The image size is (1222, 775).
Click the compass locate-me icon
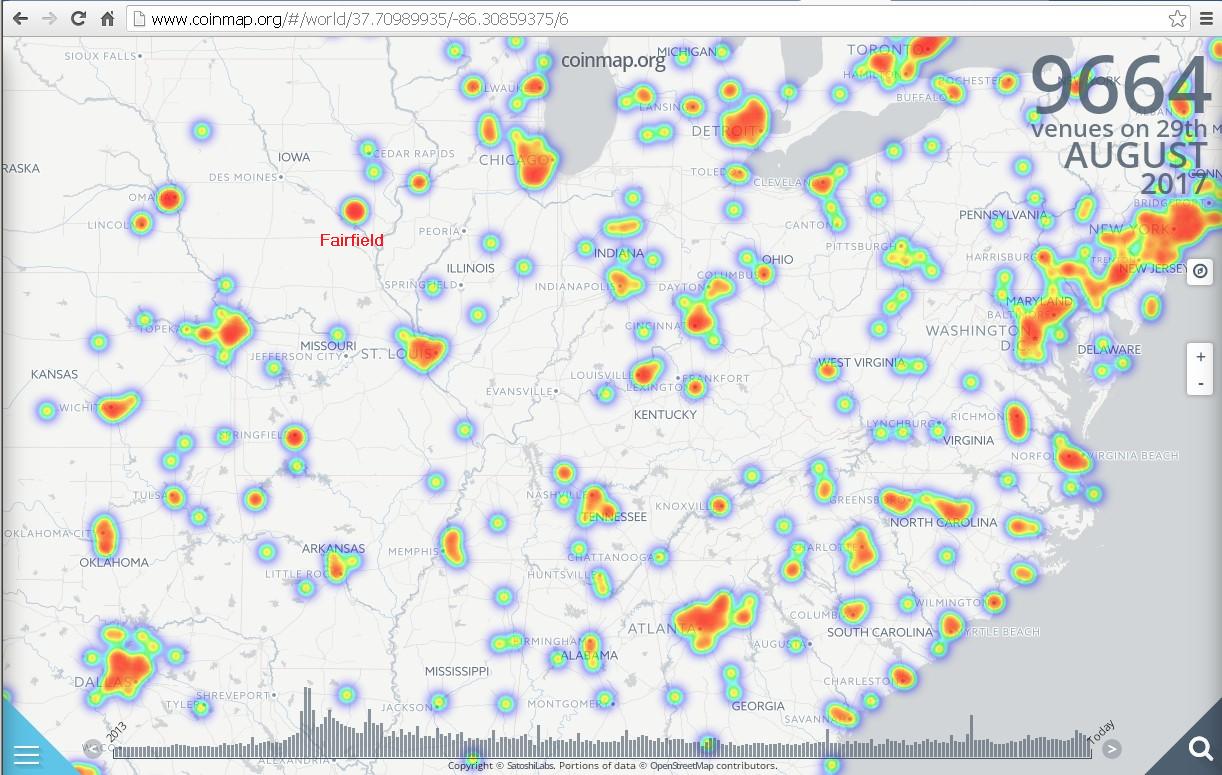click(1200, 271)
